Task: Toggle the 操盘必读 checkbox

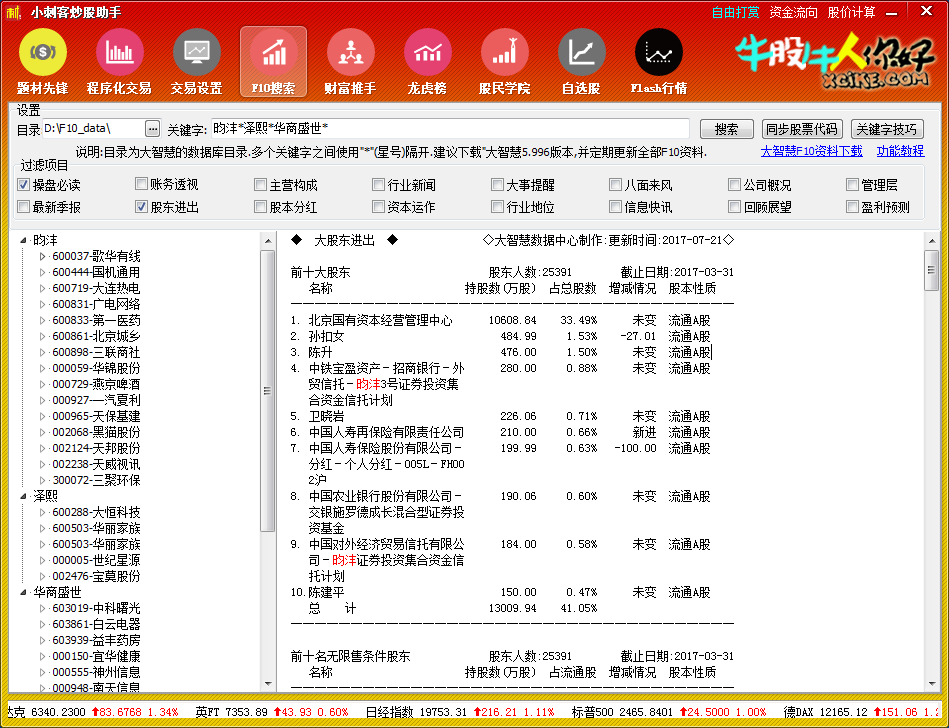Action: [24, 185]
